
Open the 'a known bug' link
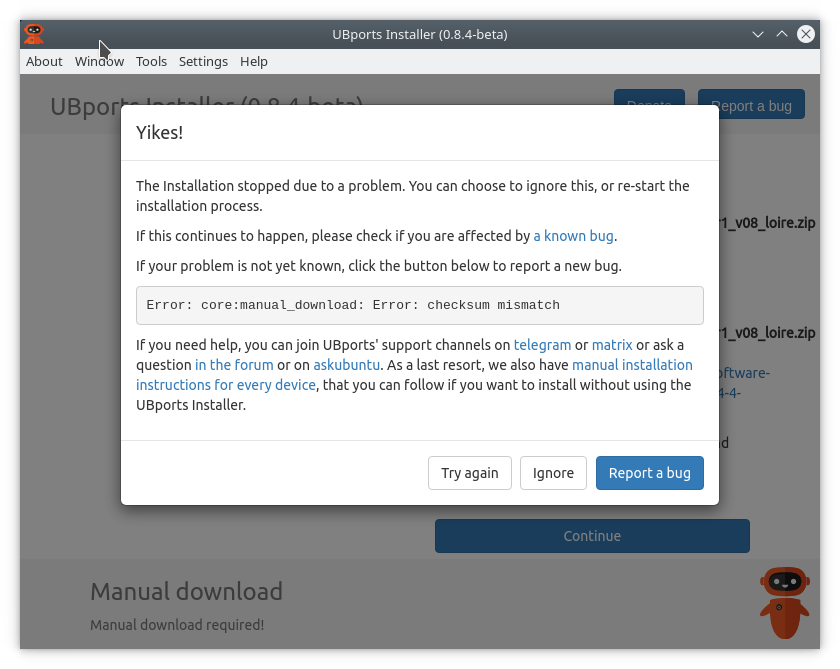pos(573,236)
